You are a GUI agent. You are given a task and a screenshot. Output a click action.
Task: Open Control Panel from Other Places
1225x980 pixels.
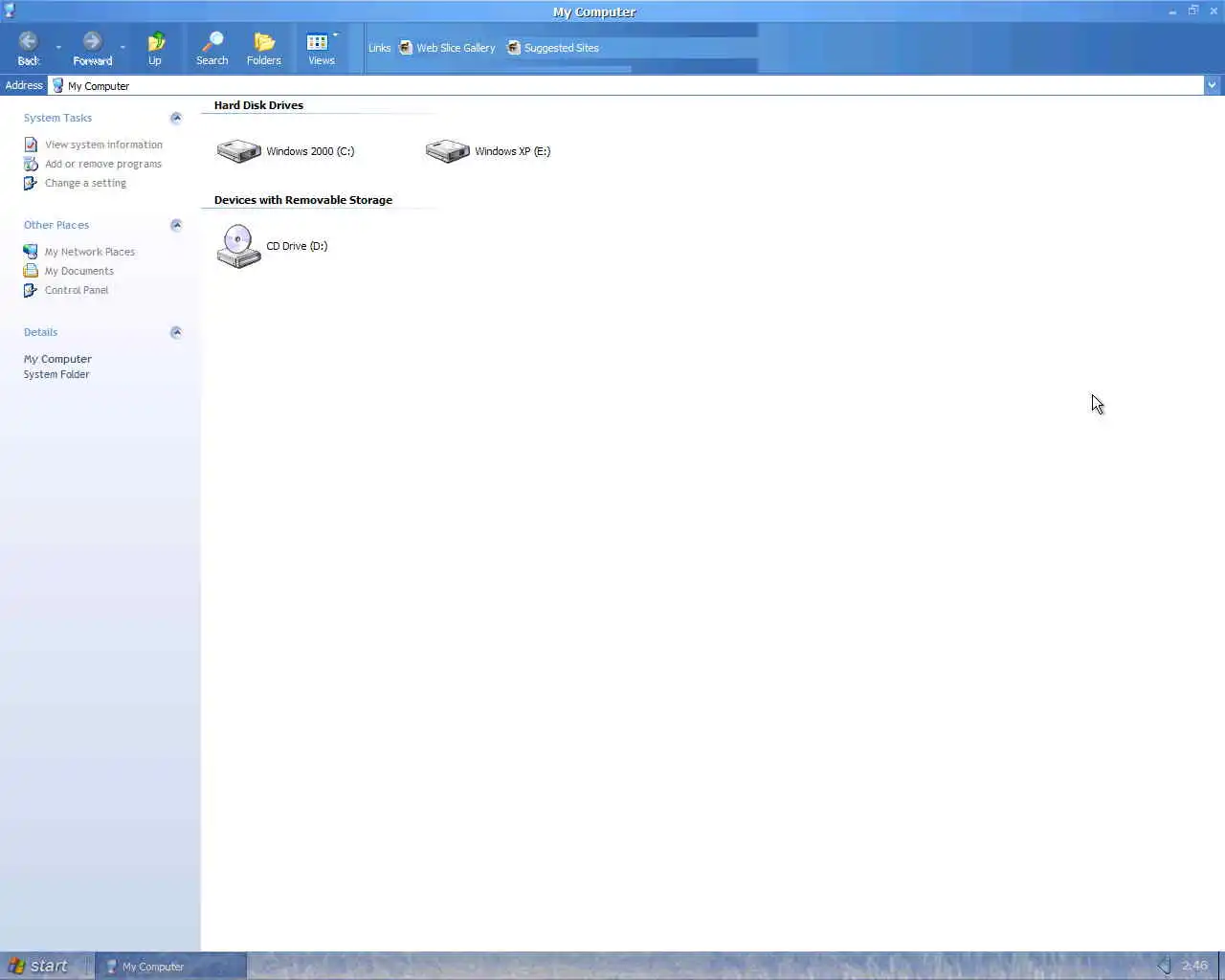pos(77,290)
